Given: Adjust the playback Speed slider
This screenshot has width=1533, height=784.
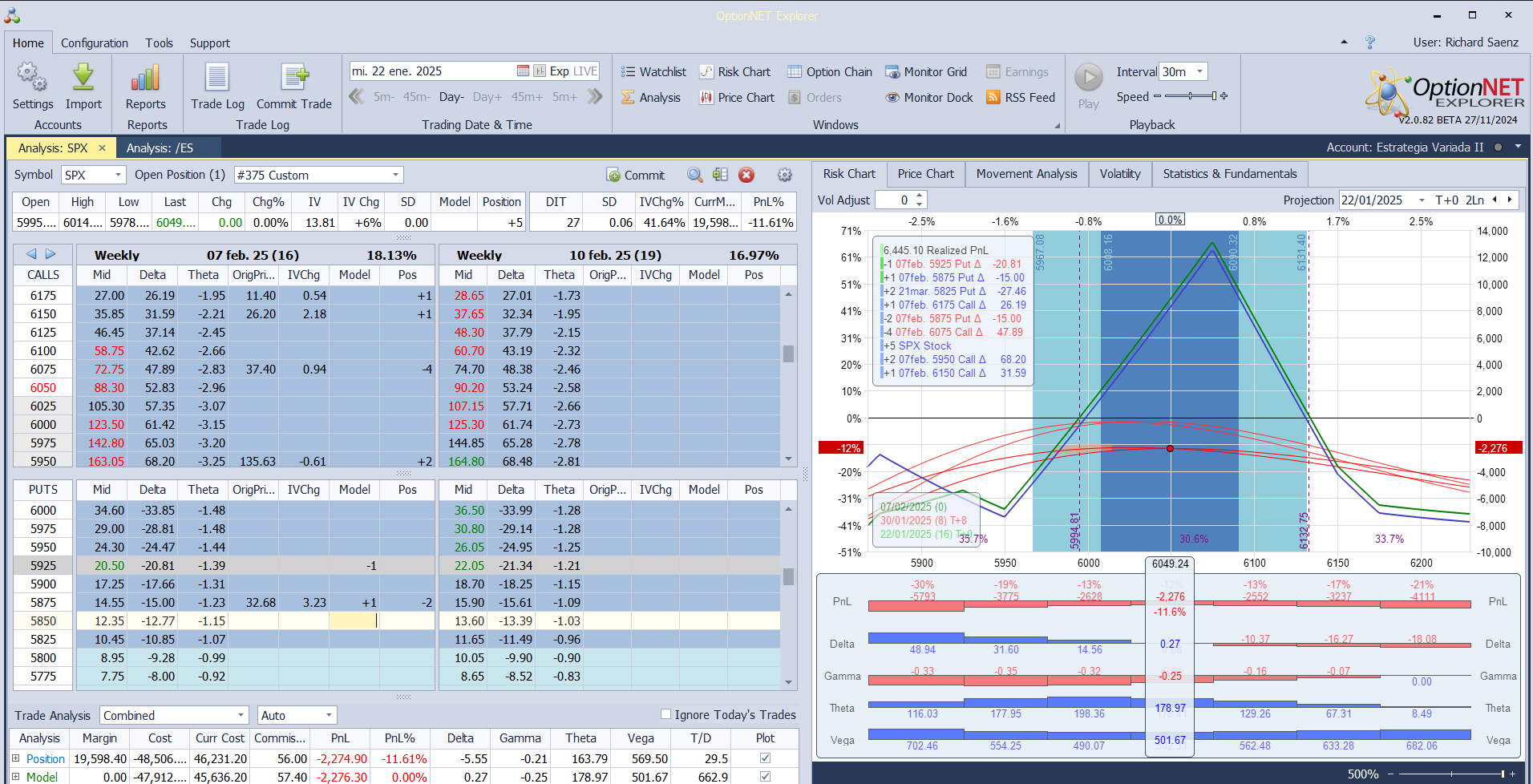Looking at the screenshot, I should pos(1191,96).
